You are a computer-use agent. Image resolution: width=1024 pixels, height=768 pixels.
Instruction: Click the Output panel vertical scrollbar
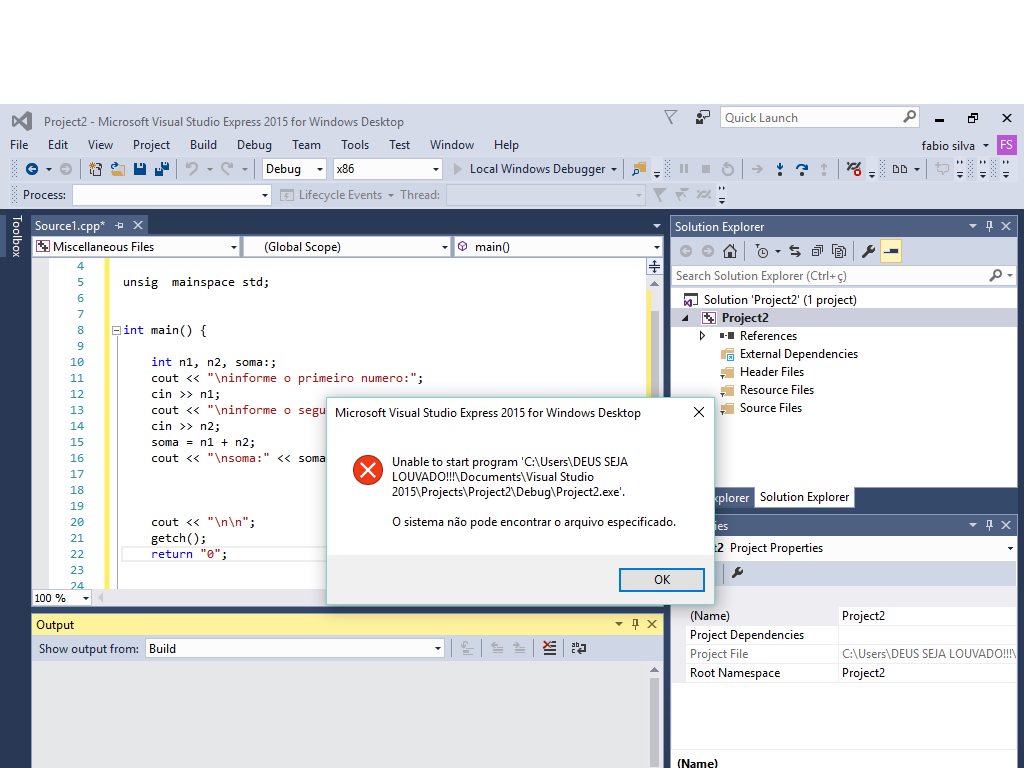(x=654, y=716)
